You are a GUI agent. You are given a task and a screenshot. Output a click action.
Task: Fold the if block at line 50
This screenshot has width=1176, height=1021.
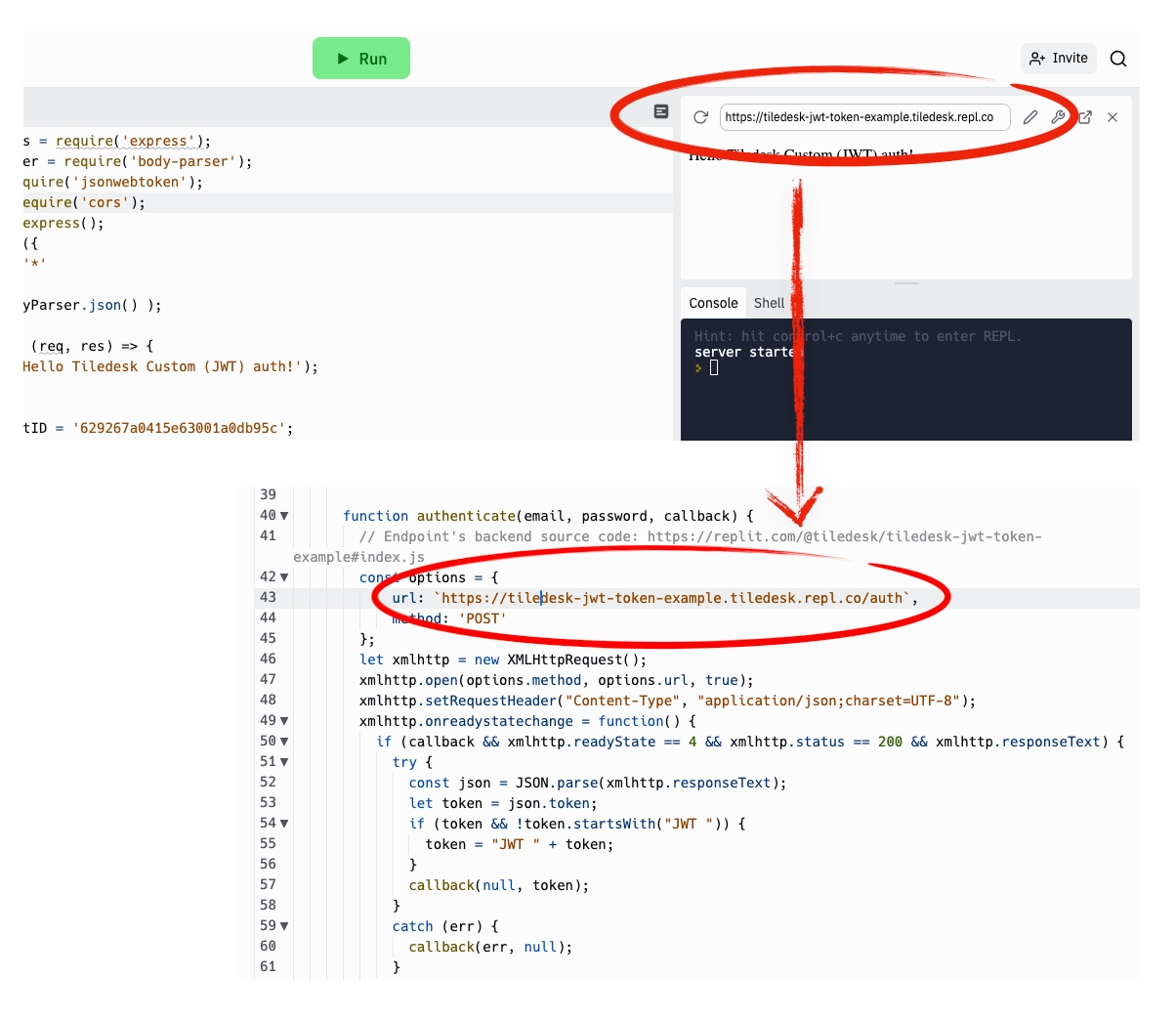[x=284, y=742]
